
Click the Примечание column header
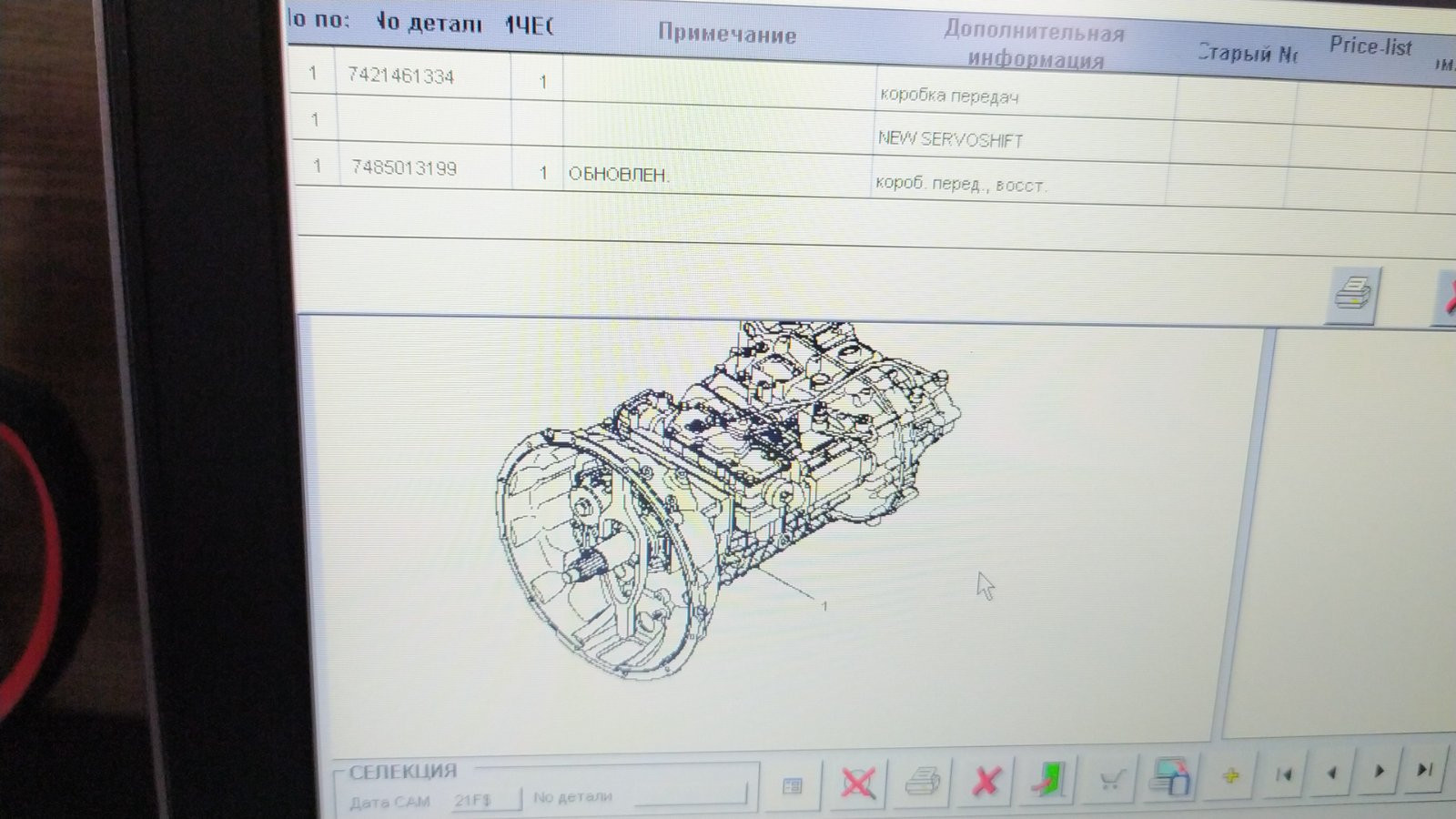tap(726, 35)
